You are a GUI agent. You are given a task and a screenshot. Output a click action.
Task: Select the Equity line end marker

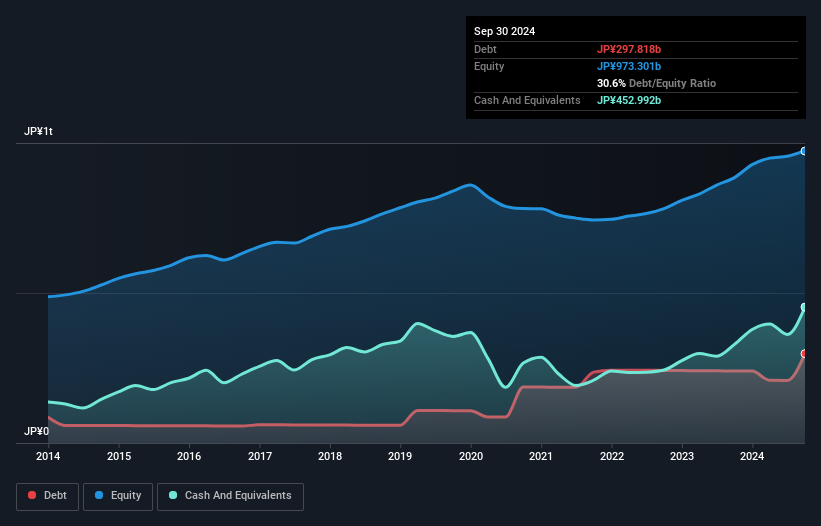pyautogui.click(x=804, y=151)
